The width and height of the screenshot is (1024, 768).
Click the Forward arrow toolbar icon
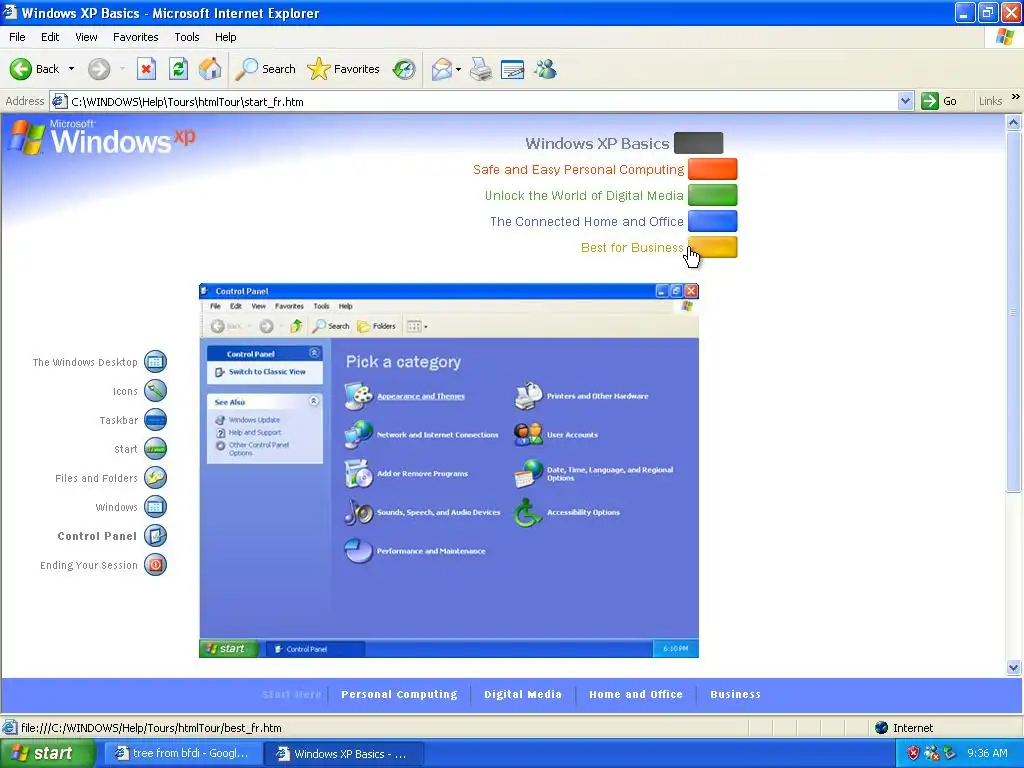(99, 69)
